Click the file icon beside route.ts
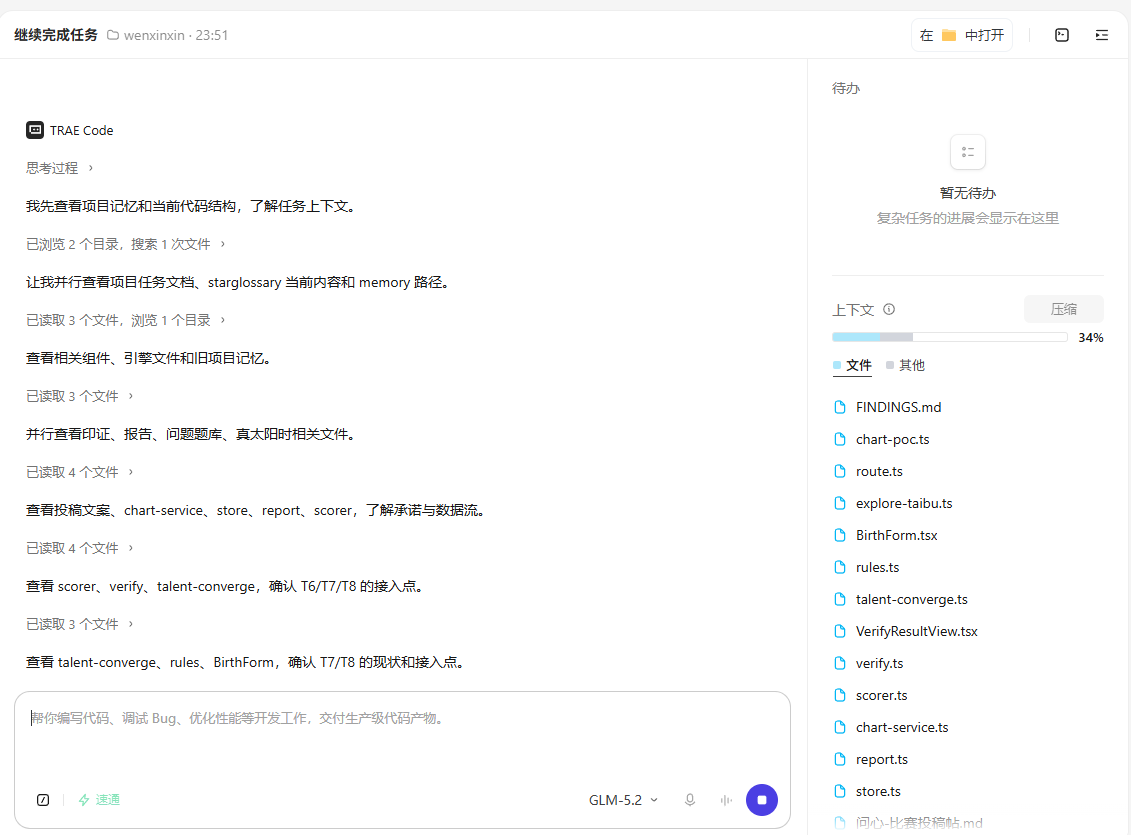The height and width of the screenshot is (835, 1131). pos(840,472)
